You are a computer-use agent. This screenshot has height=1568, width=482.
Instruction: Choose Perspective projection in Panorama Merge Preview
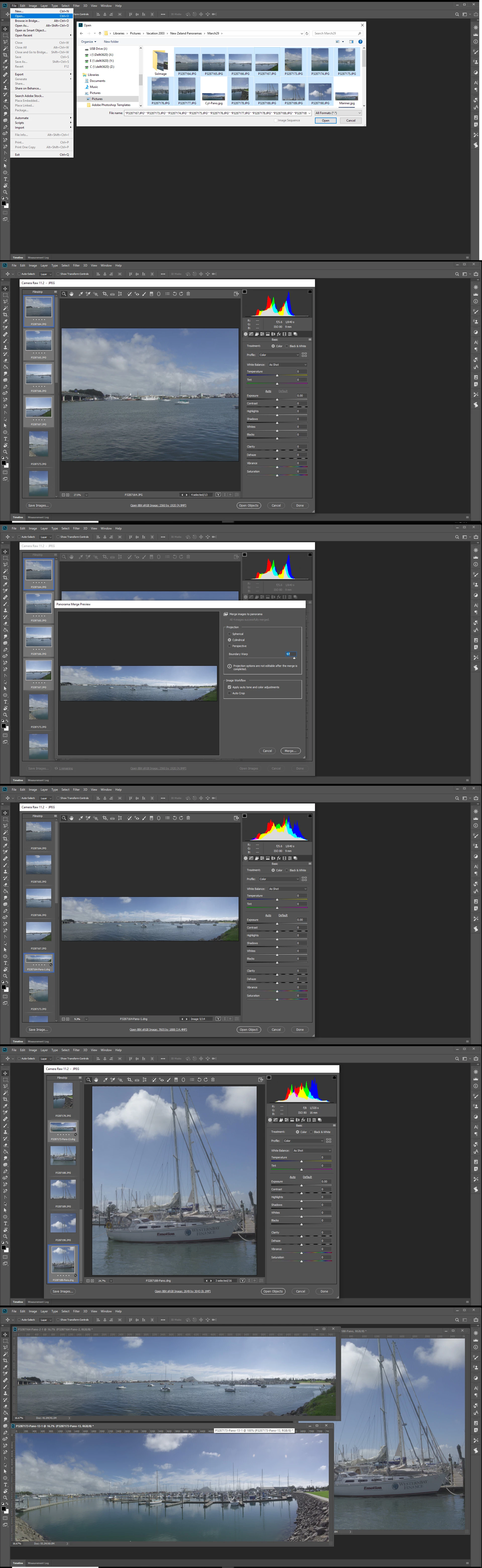(229, 646)
